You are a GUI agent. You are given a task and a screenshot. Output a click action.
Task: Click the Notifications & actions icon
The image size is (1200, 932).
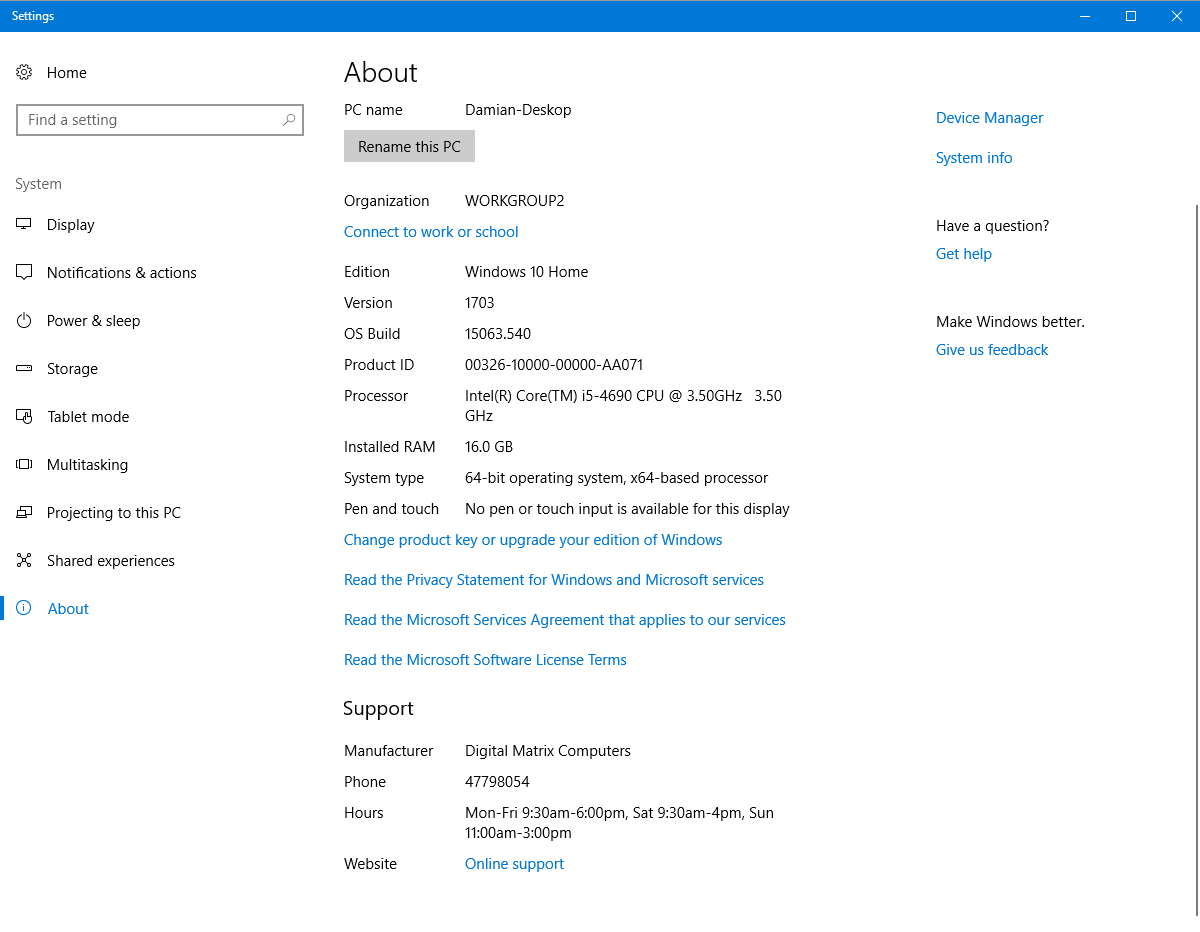(x=24, y=273)
